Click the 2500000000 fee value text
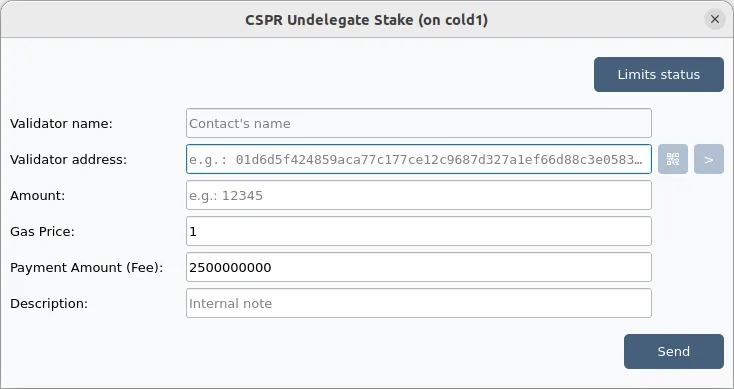 [230, 268]
